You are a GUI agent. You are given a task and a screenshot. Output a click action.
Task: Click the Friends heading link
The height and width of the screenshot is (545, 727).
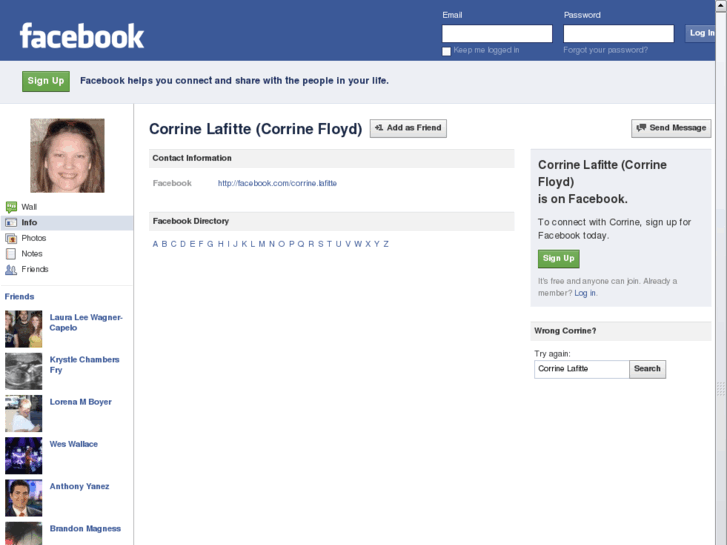(x=19, y=296)
